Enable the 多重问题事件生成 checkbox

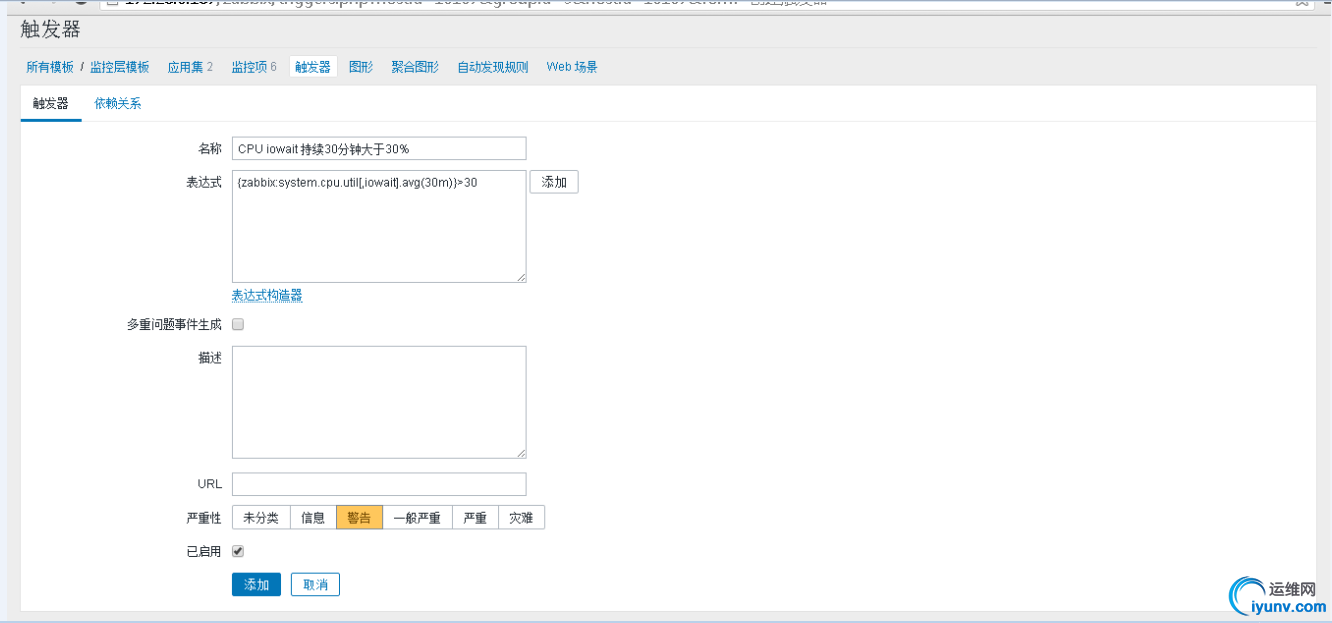coord(238,324)
